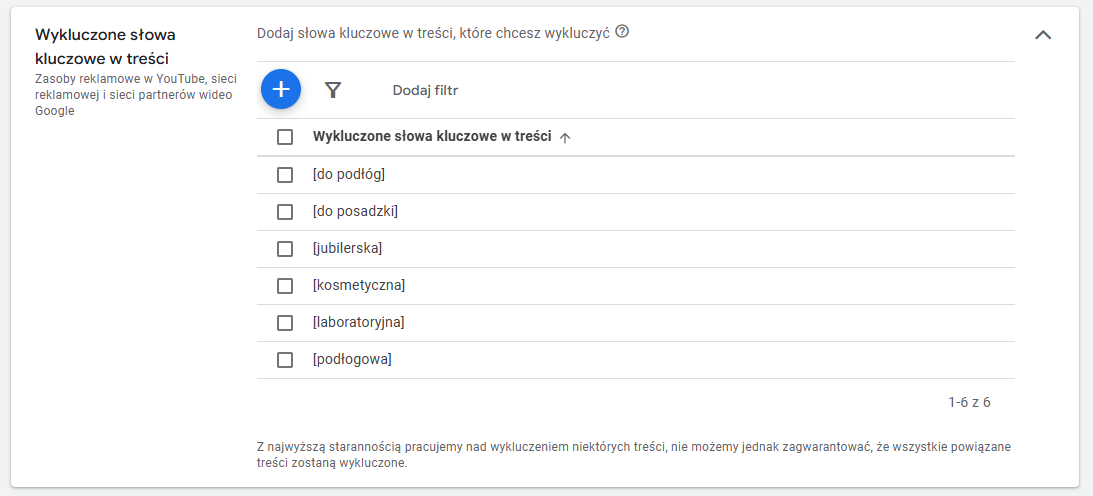Check the [kosmetyczna] keyword checkbox
1093x496 pixels.
click(285, 286)
